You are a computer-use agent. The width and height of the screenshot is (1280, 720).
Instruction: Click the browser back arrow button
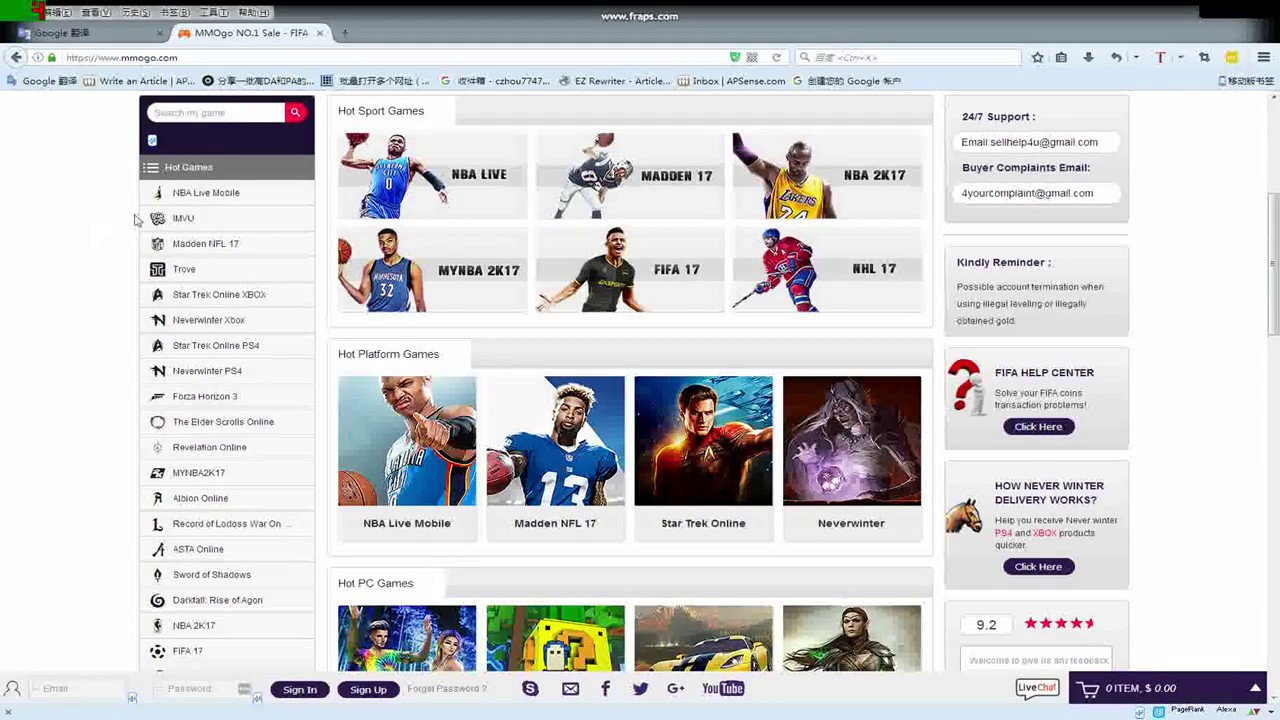point(16,57)
